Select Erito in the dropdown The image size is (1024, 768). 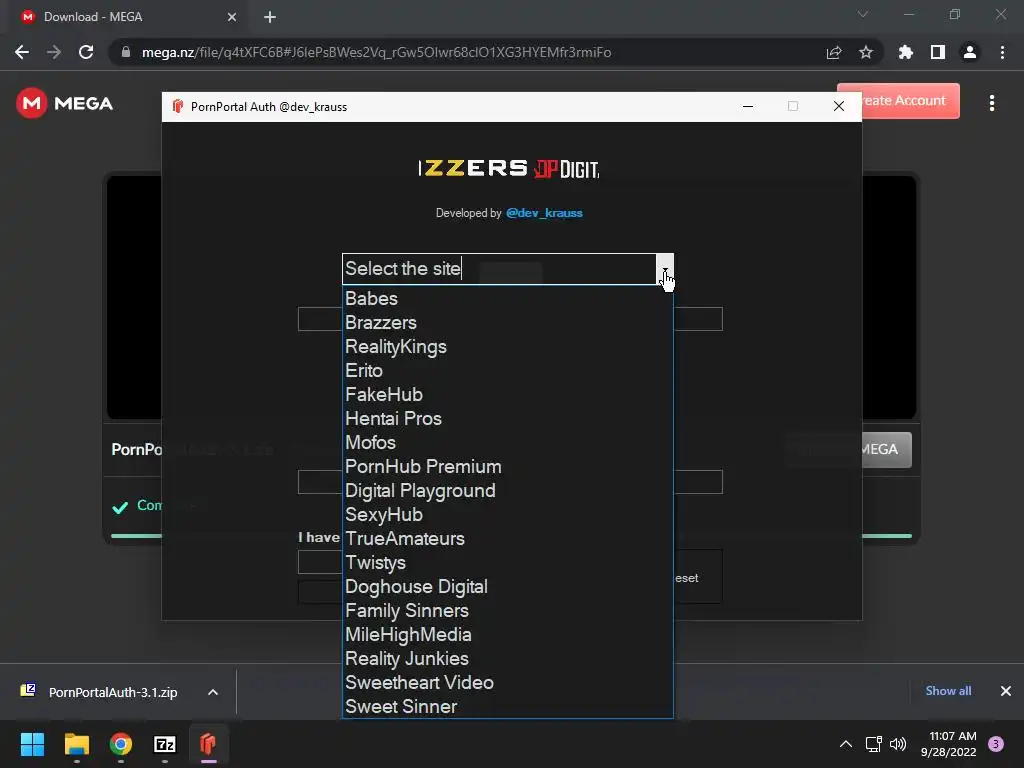click(507, 370)
